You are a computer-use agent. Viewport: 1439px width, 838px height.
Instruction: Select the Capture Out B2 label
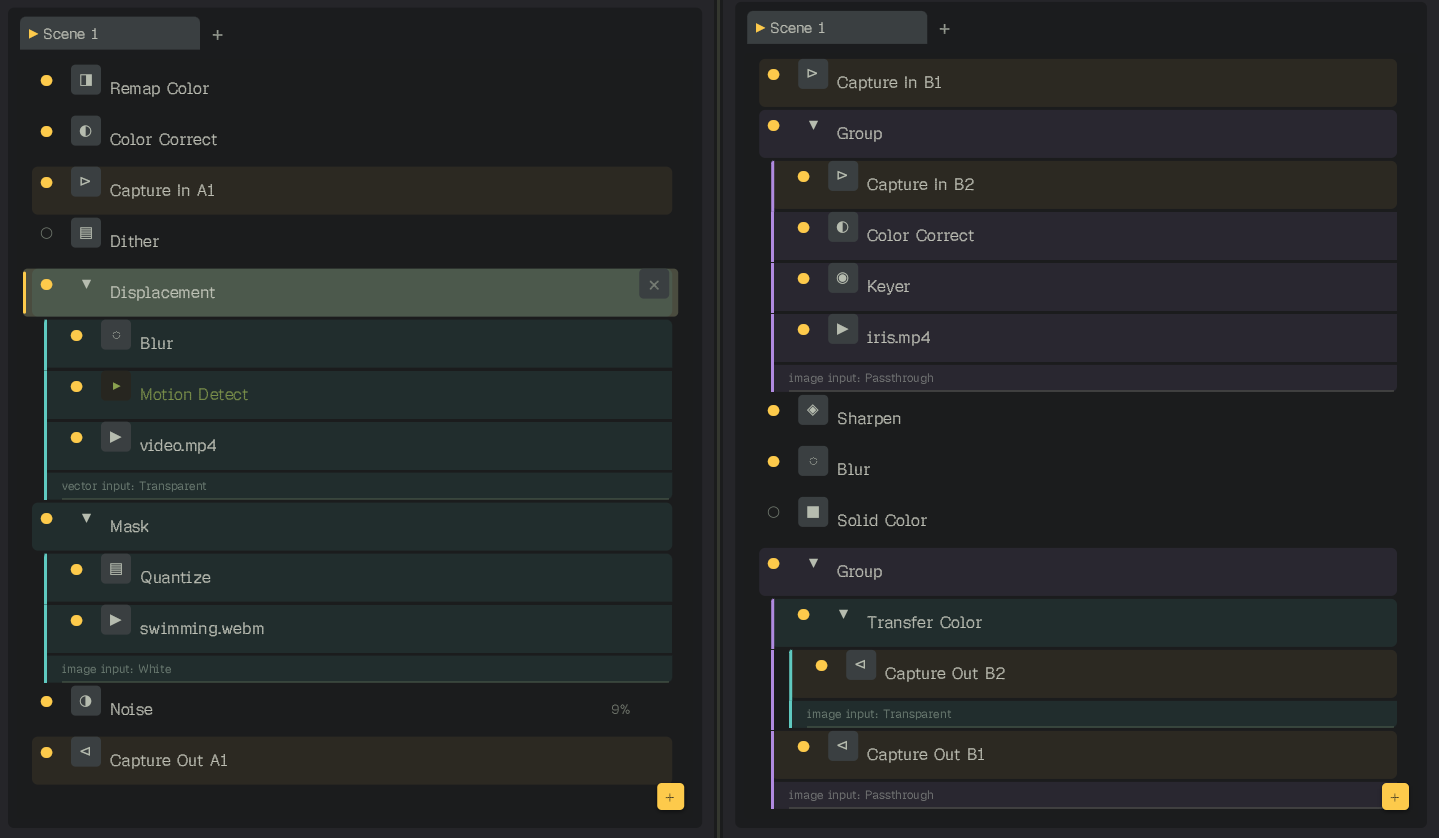tap(945, 673)
